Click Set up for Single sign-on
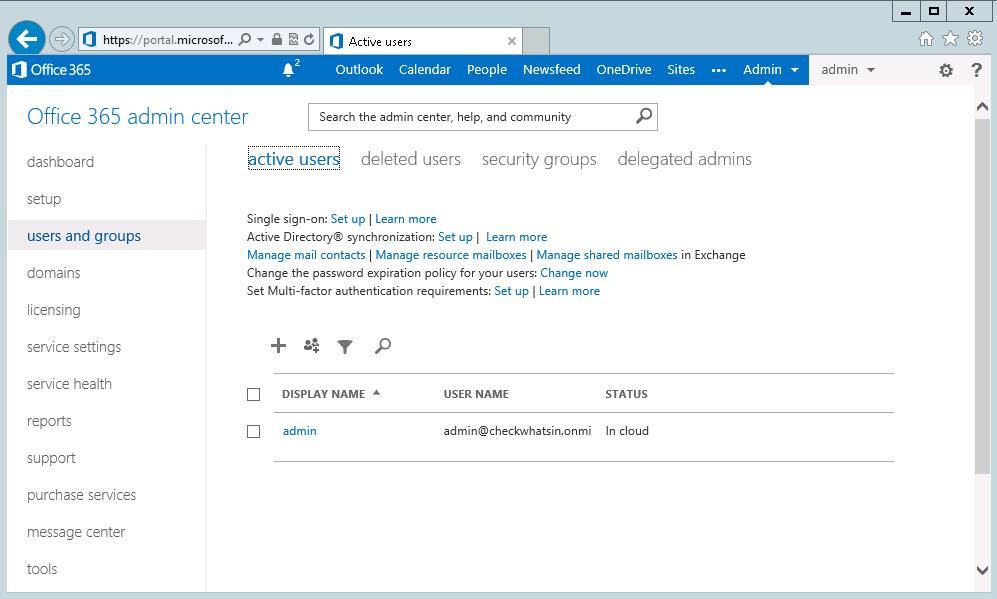Image resolution: width=997 pixels, height=599 pixels. (x=348, y=219)
